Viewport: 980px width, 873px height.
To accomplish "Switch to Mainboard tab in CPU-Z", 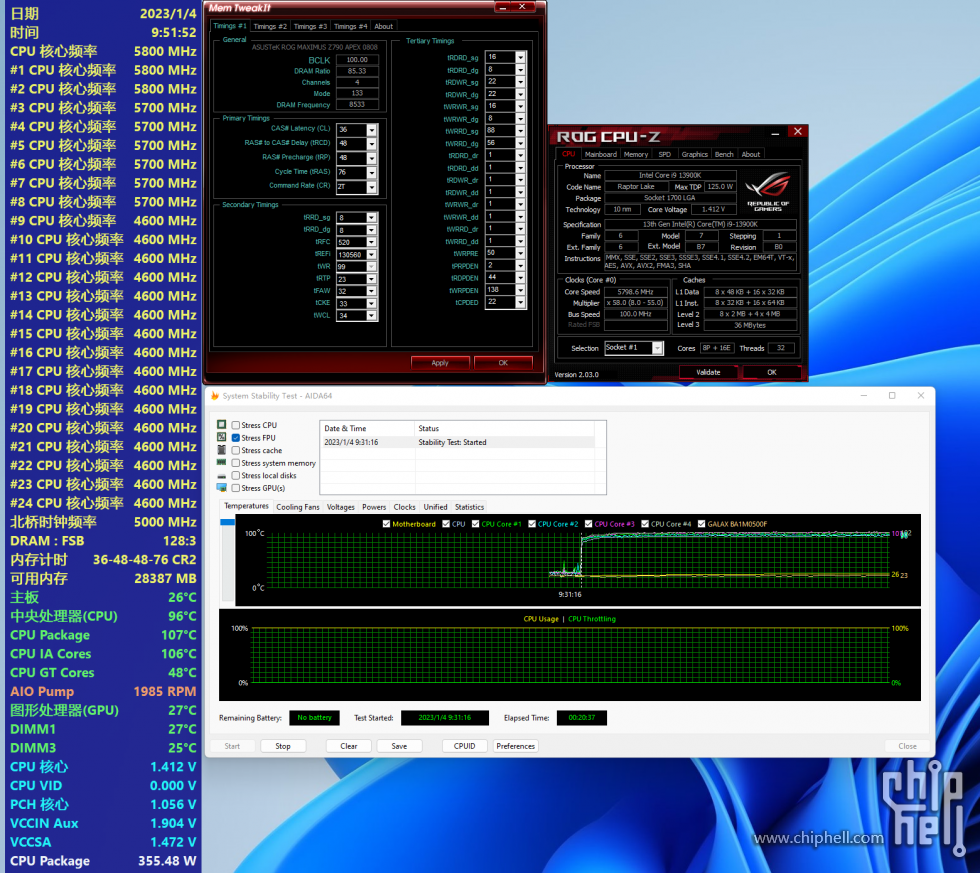I will click(x=601, y=154).
